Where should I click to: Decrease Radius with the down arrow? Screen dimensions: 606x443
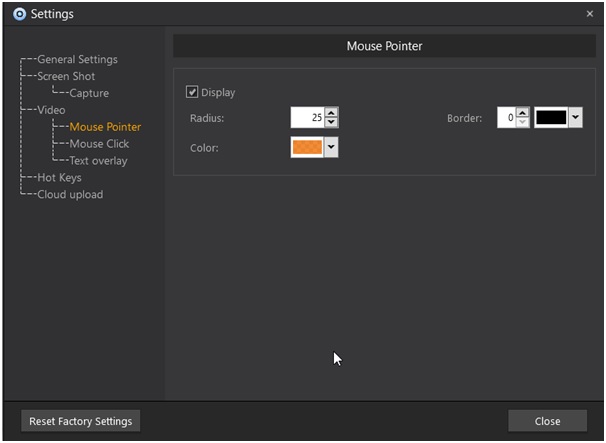332,123
